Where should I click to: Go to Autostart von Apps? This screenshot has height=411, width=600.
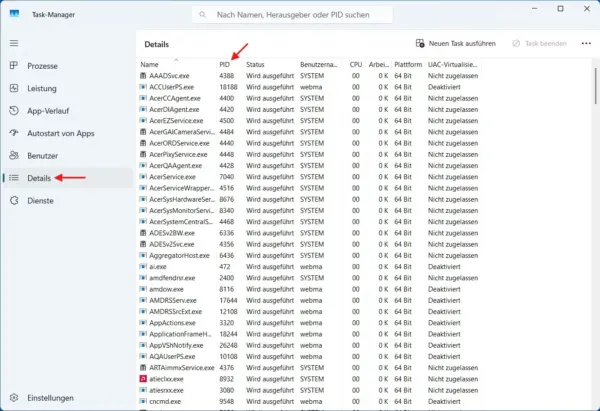[68, 133]
